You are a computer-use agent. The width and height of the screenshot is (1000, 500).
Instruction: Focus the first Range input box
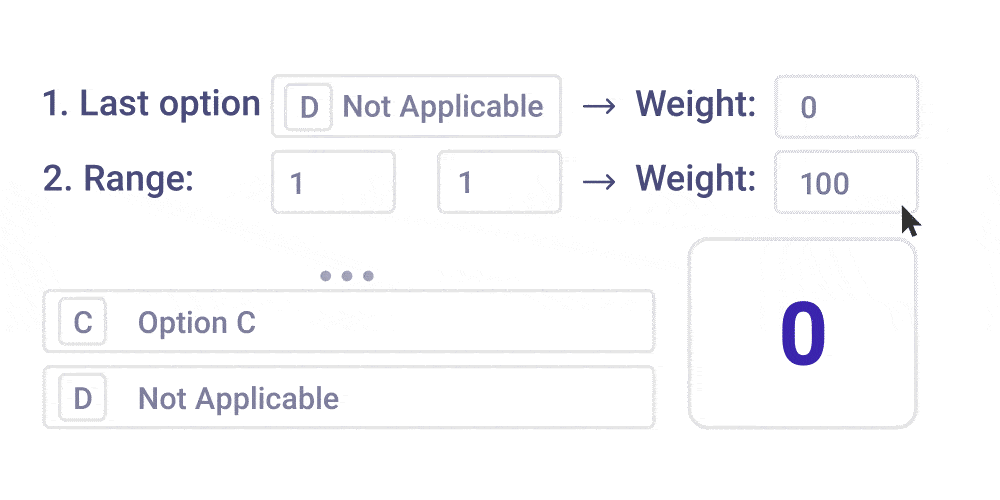(x=333, y=182)
